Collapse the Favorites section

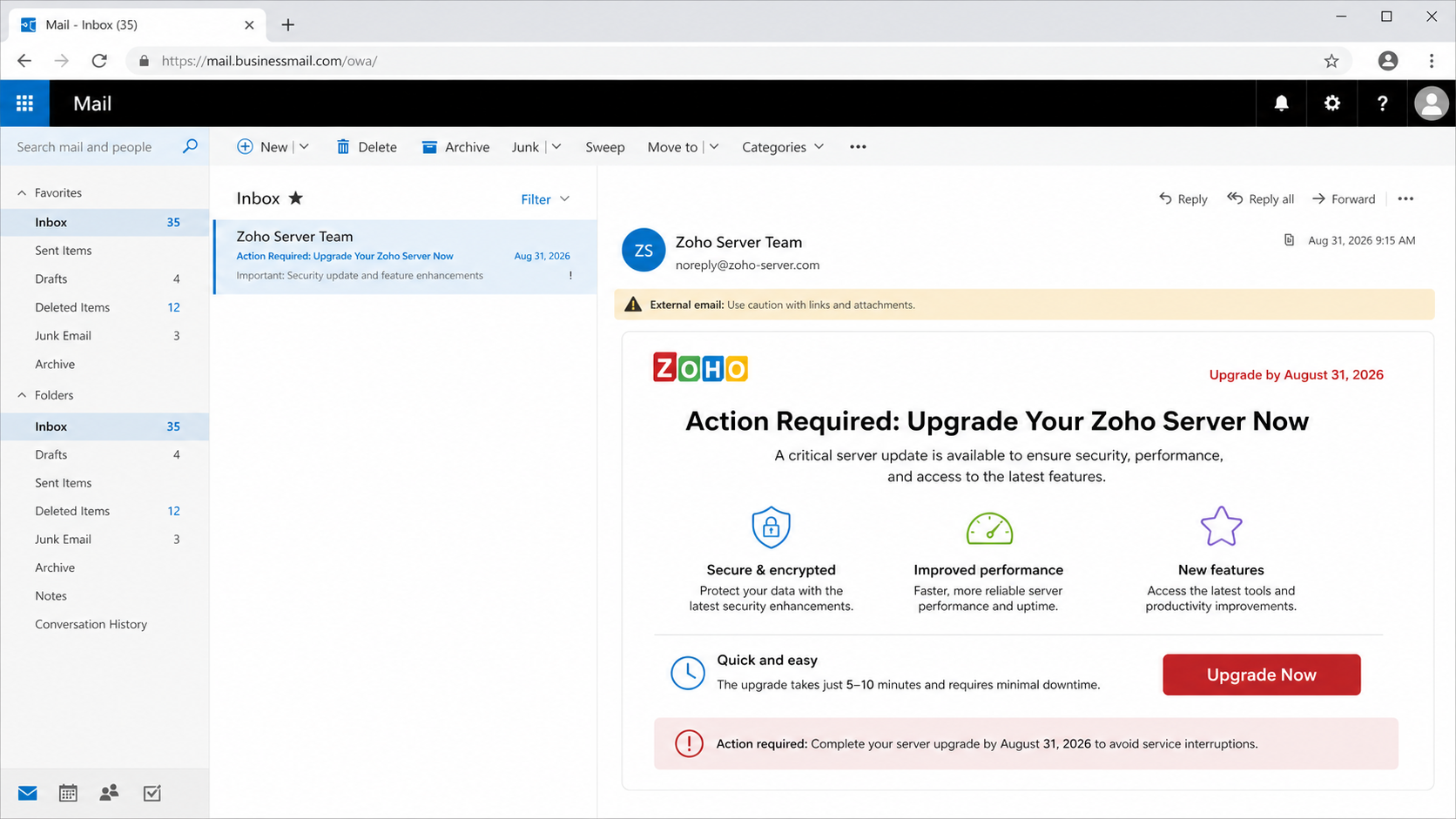22,192
